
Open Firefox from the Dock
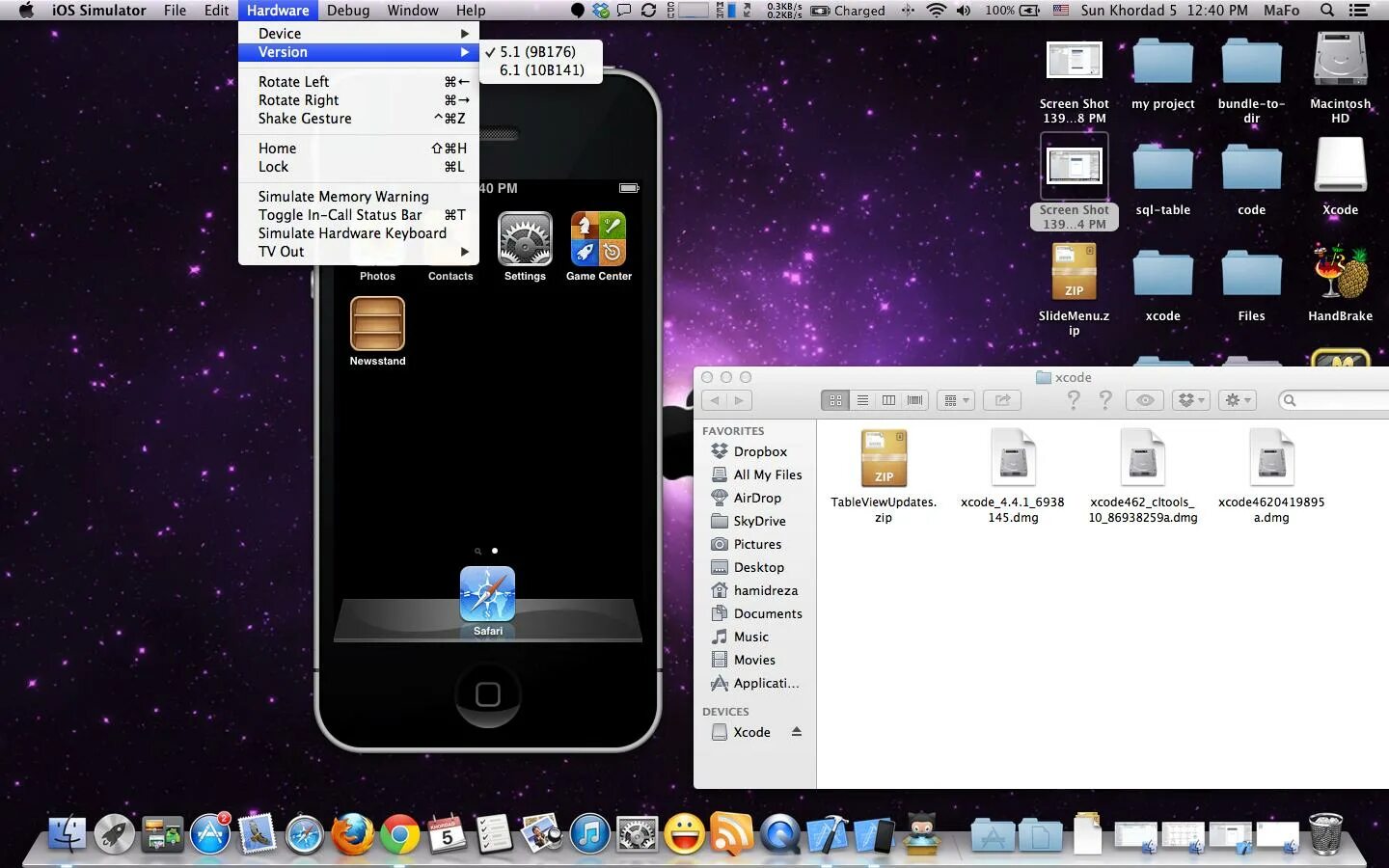click(352, 834)
